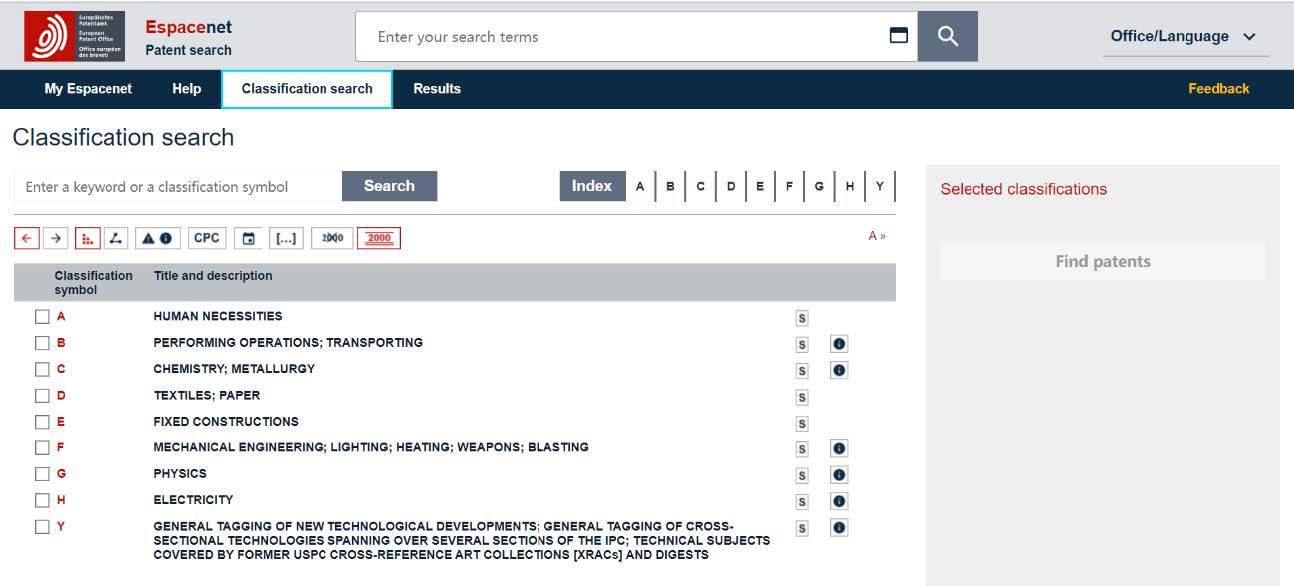Click the Feedback link
The image size is (1294, 586).
point(1218,89)
